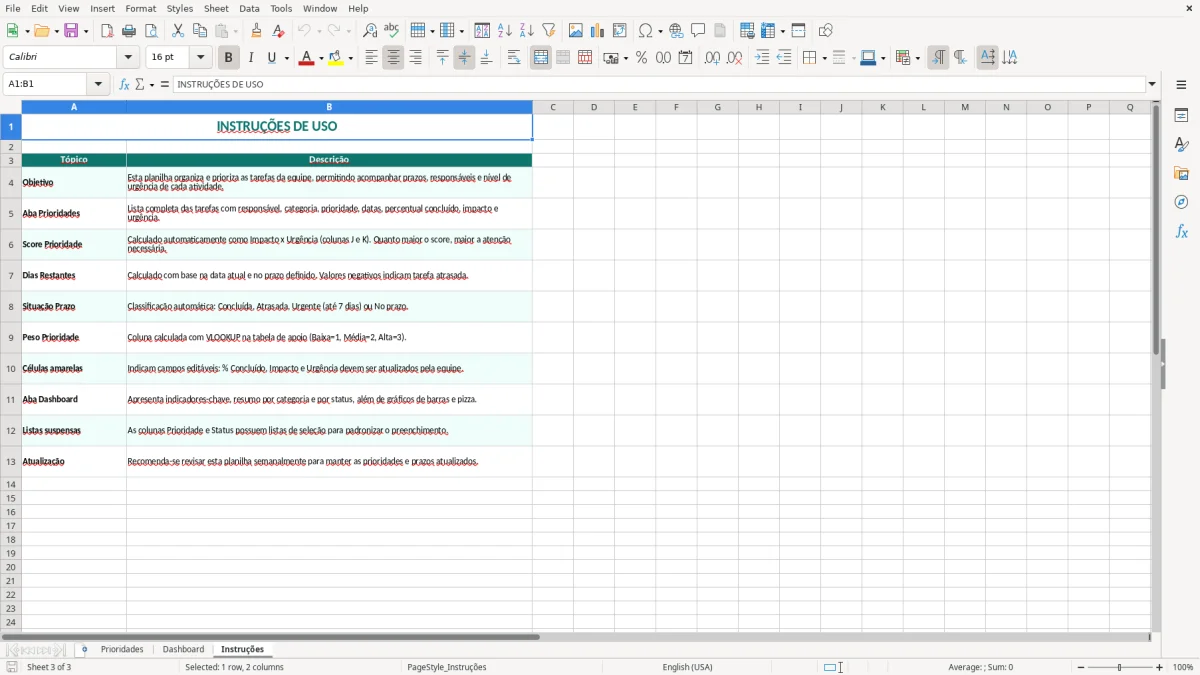Insert Image icon in toolbar
1200x675 pixels.
pyautogui.click(x=576, y=31)
